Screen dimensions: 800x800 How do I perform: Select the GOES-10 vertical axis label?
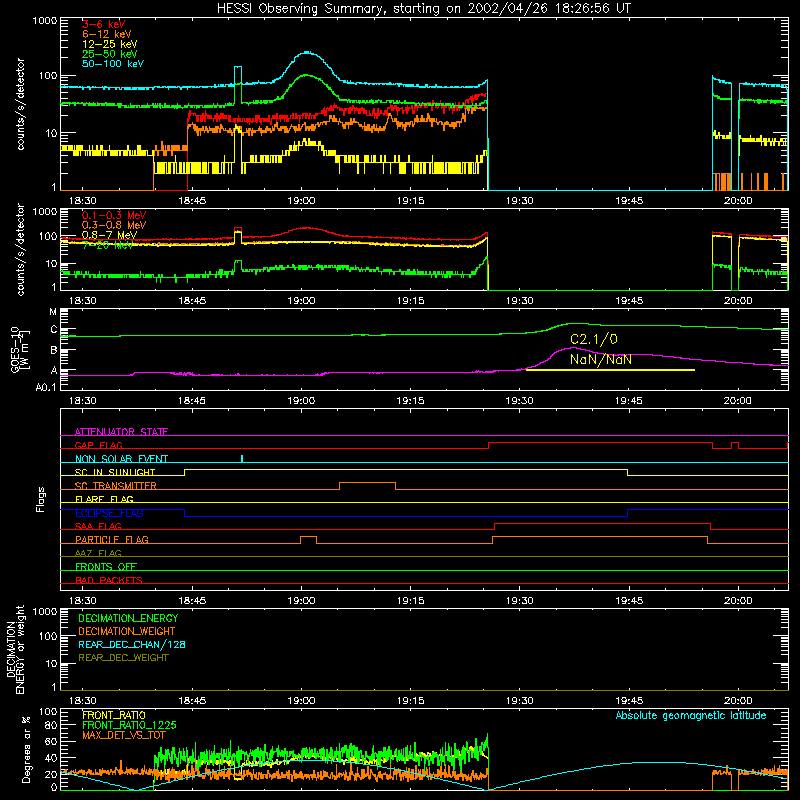(x=20, y=351)
